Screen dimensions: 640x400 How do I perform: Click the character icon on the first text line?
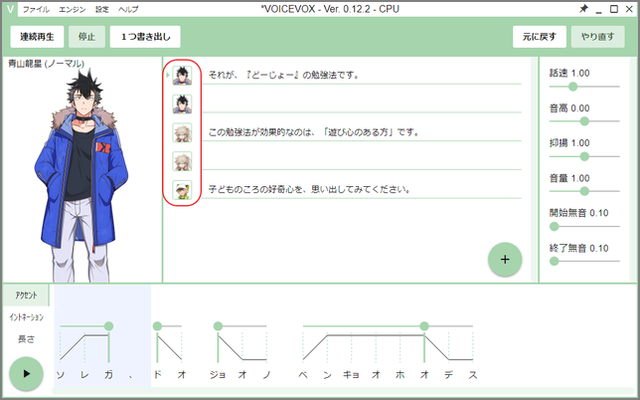181,75
